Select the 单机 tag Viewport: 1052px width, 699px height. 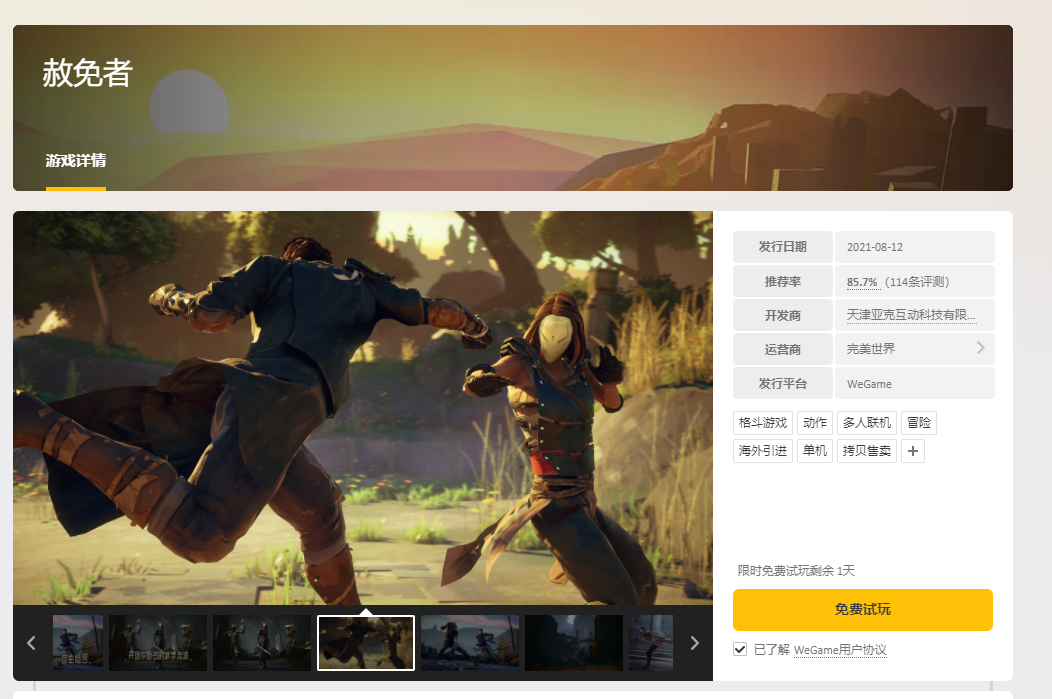click(814, 451)
